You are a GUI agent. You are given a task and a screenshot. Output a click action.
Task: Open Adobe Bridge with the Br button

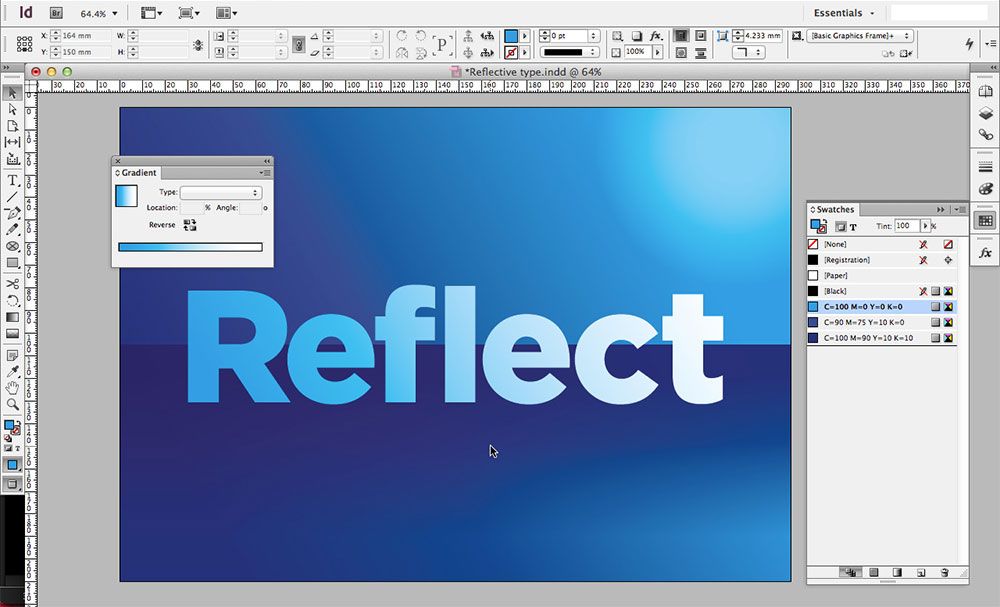(56, 13)
